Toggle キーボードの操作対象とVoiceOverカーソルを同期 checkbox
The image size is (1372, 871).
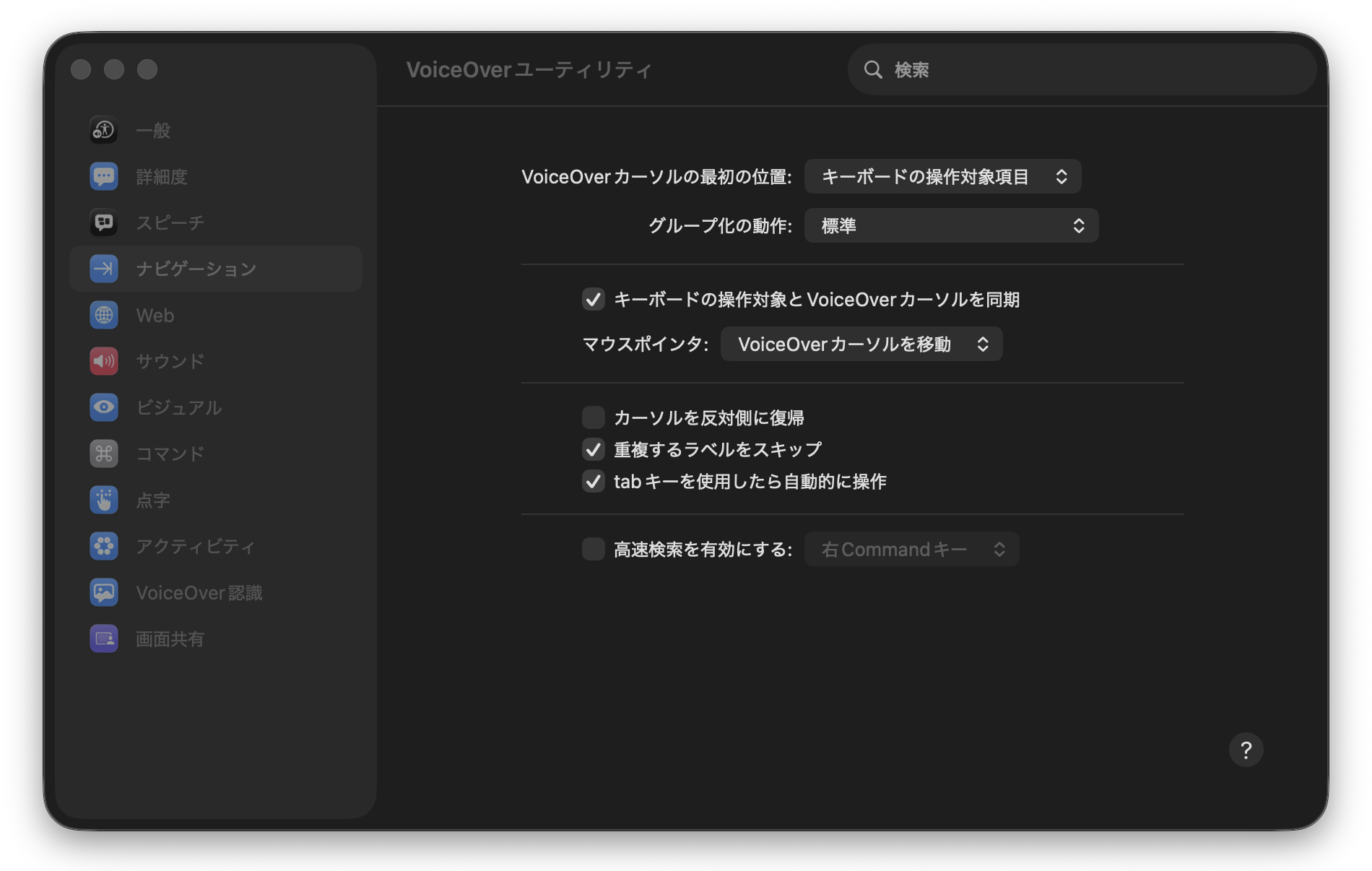[594, 299]
